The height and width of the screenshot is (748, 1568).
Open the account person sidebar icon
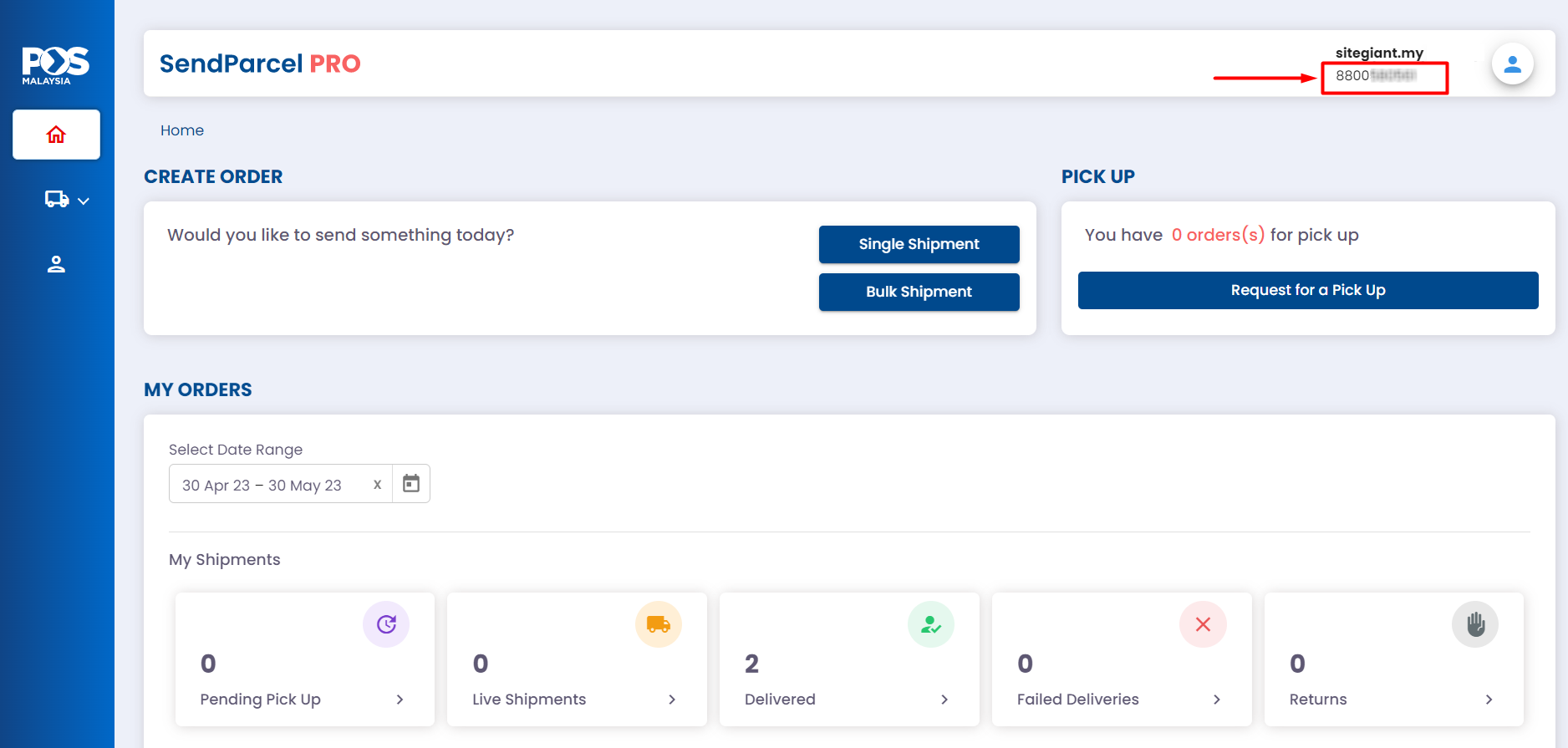coord(56,264)
